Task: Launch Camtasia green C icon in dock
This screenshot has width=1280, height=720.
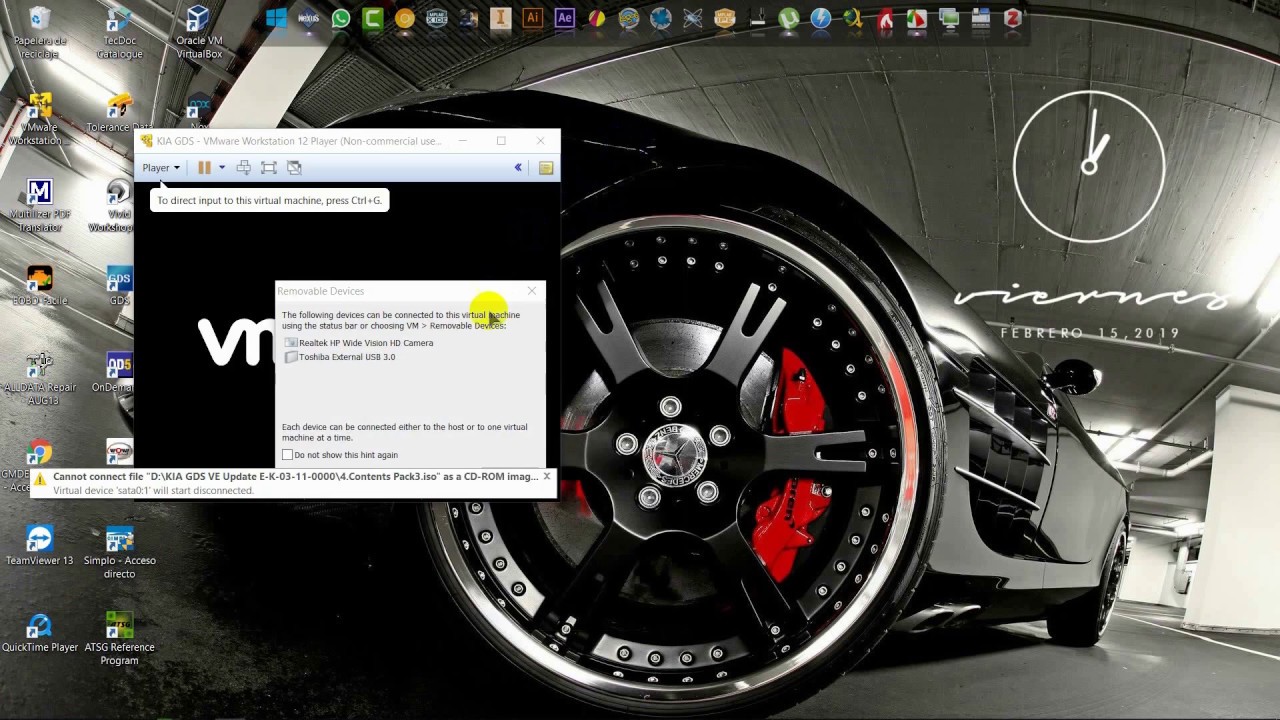Action: pyautogui.click(x=373, y=18)
